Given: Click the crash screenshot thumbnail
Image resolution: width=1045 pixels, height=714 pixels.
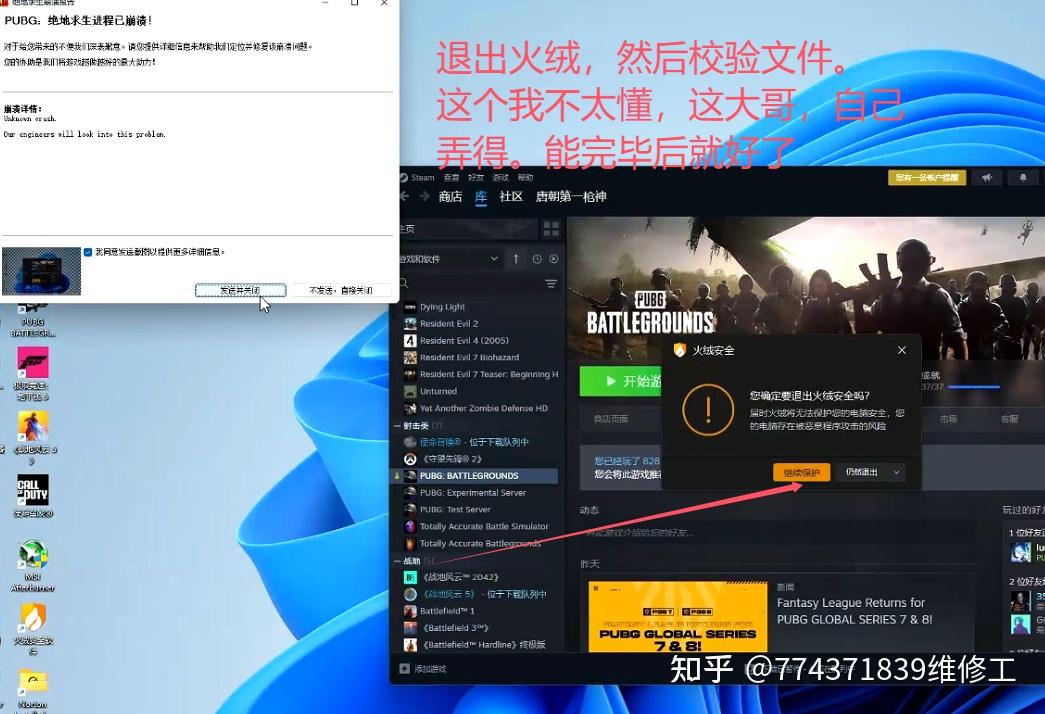Looking at the screenshot, I should 41,271.
